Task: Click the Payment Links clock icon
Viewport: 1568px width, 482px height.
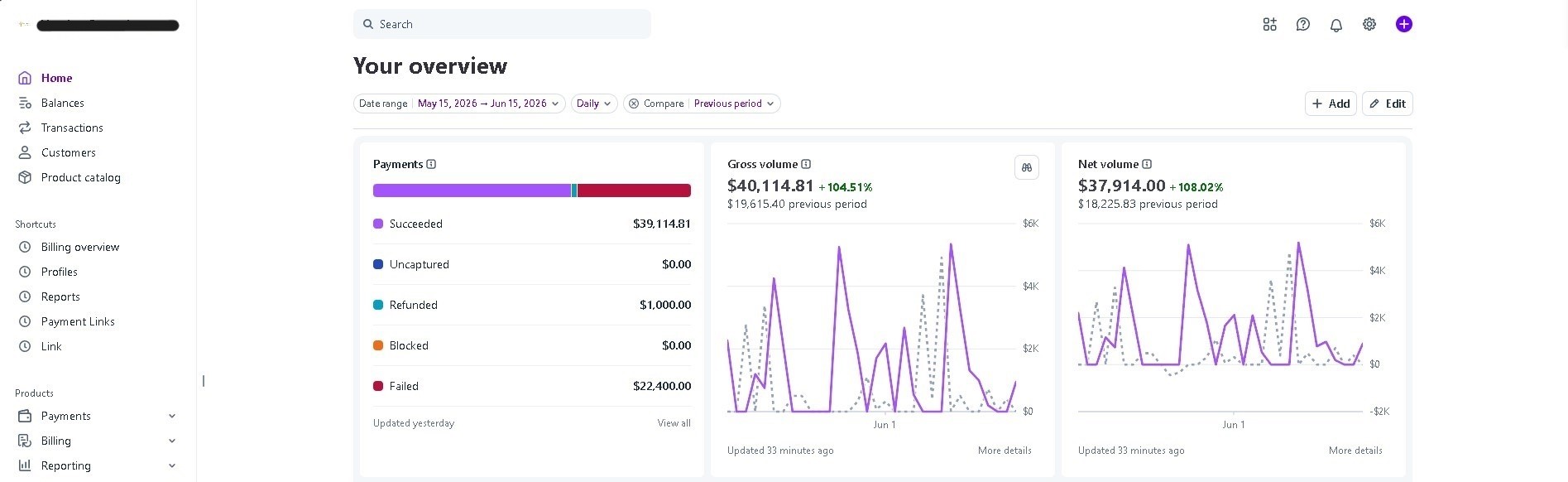Action: [25, 321]
